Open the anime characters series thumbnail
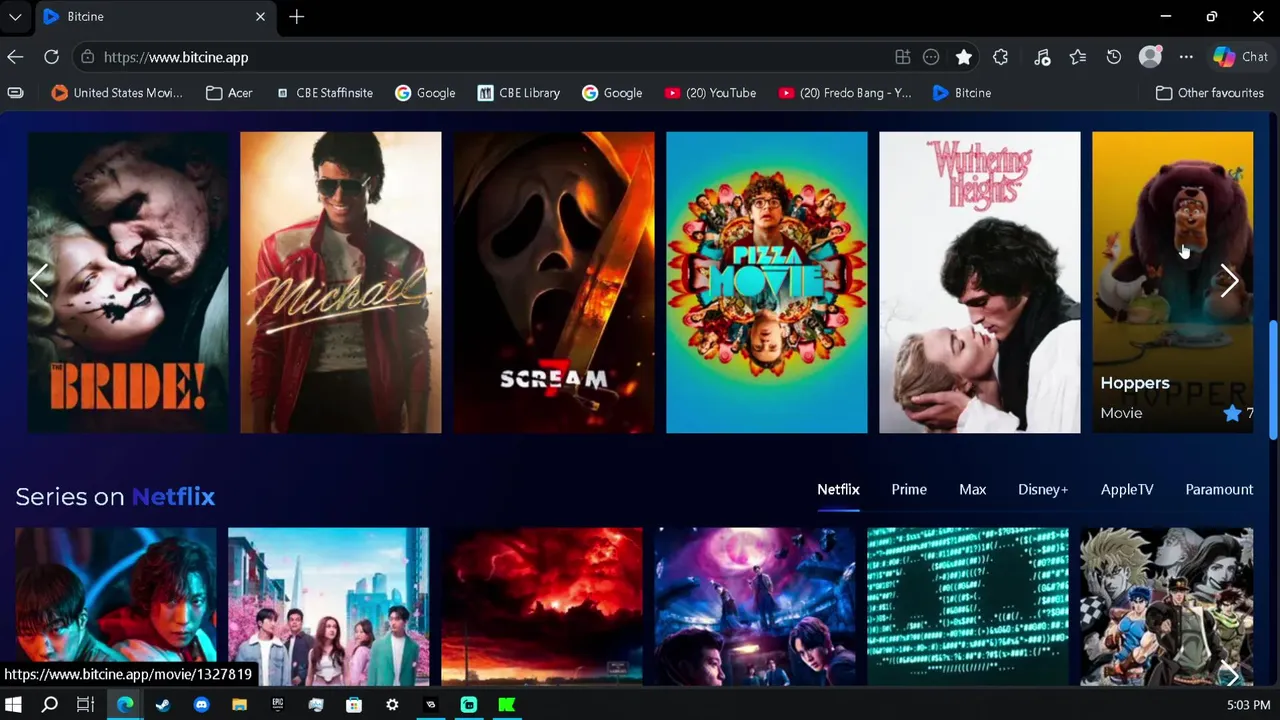Screen dimensions: 1280x720 tap(1166, 606)
